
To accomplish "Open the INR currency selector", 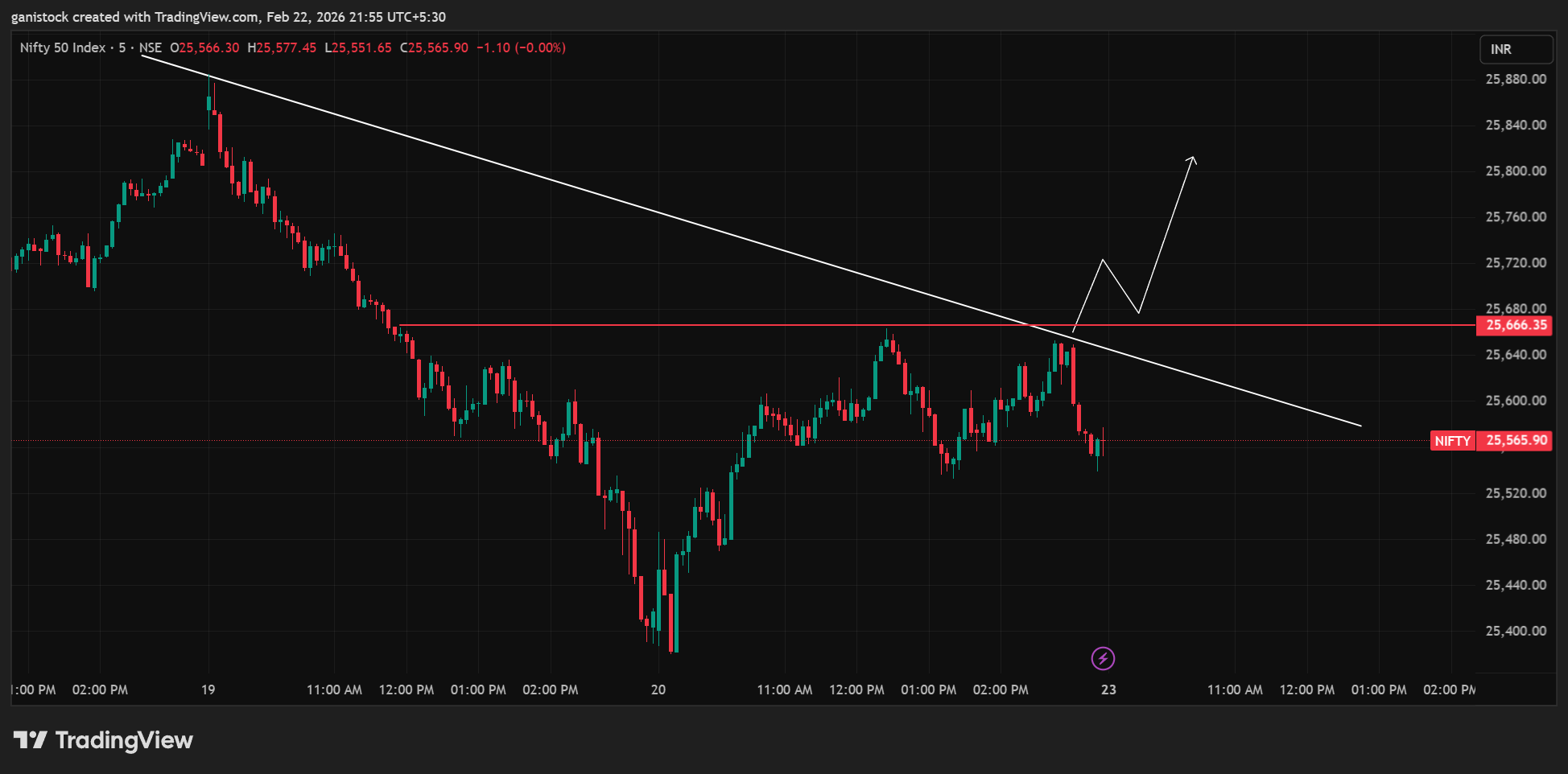I will click(1516, 49).
